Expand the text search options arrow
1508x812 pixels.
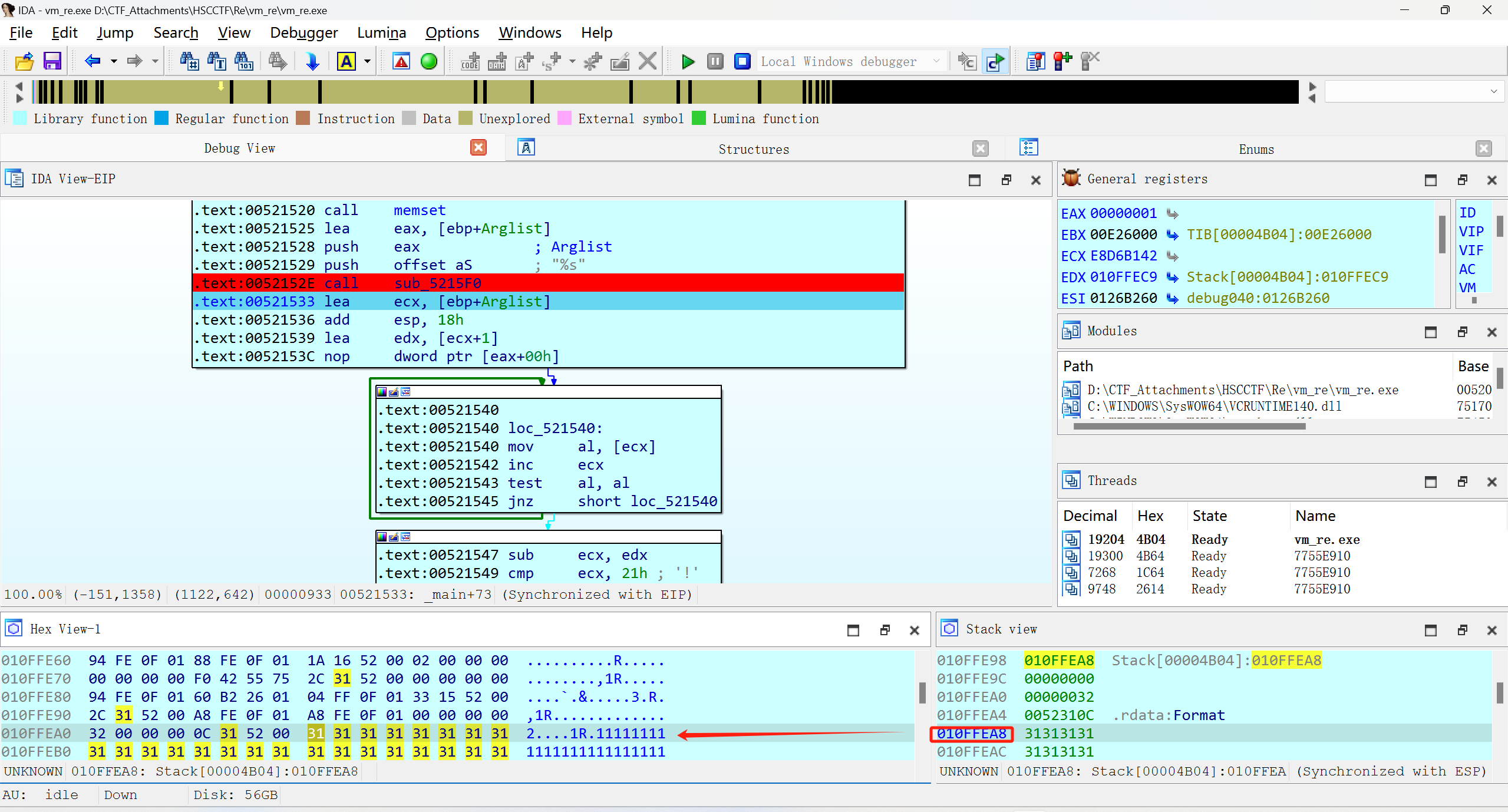click(367, 61)
